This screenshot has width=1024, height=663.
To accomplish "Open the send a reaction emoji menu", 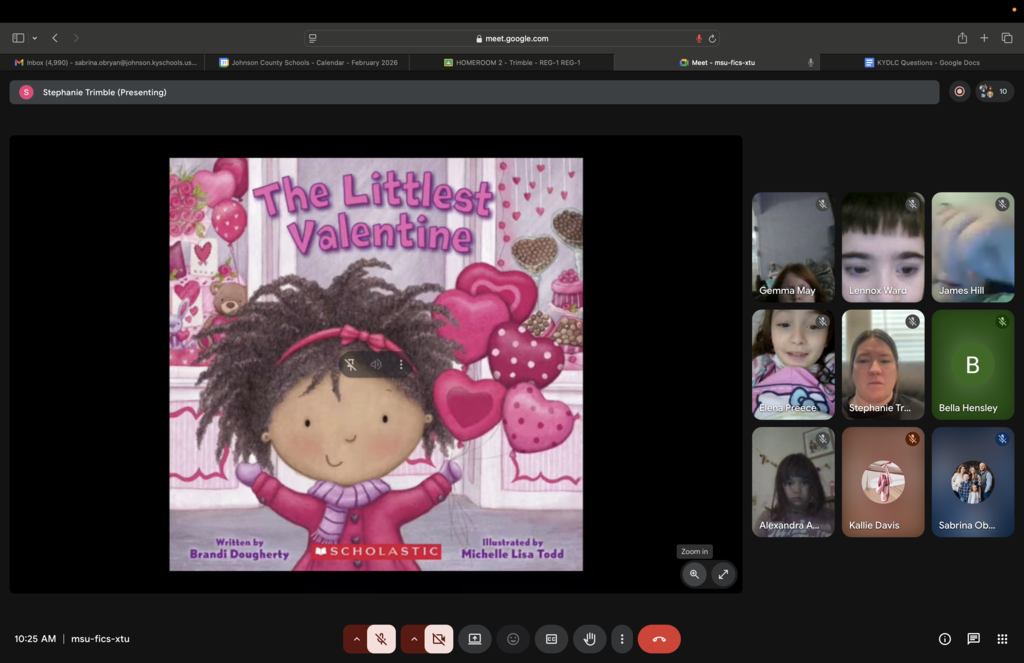I will 513,639.
